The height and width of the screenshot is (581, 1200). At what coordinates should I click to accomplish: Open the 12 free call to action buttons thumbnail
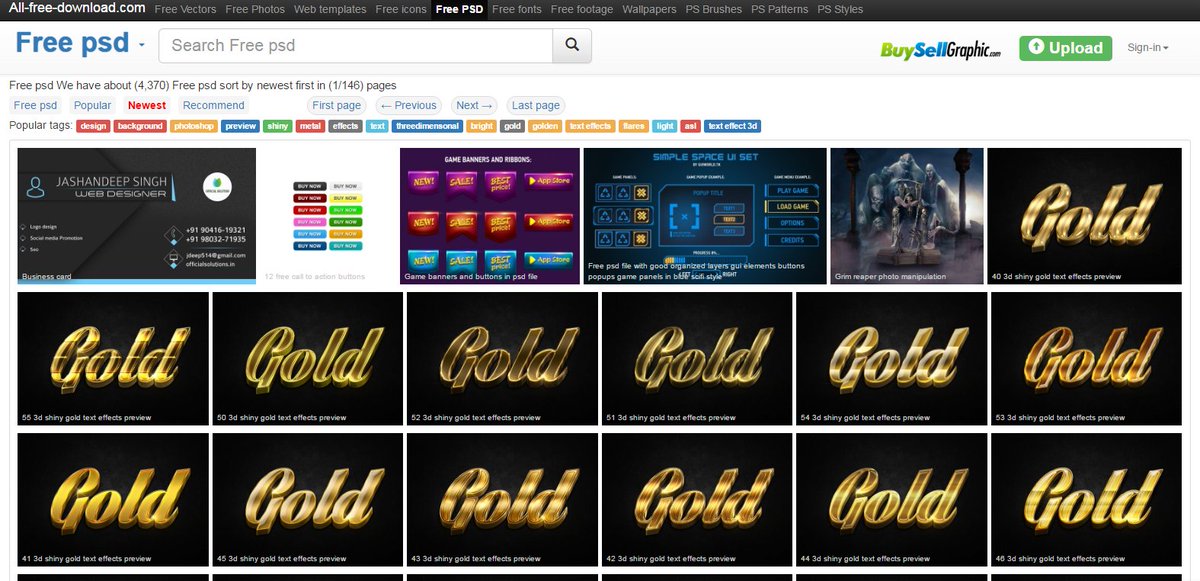tap(328, 216)
